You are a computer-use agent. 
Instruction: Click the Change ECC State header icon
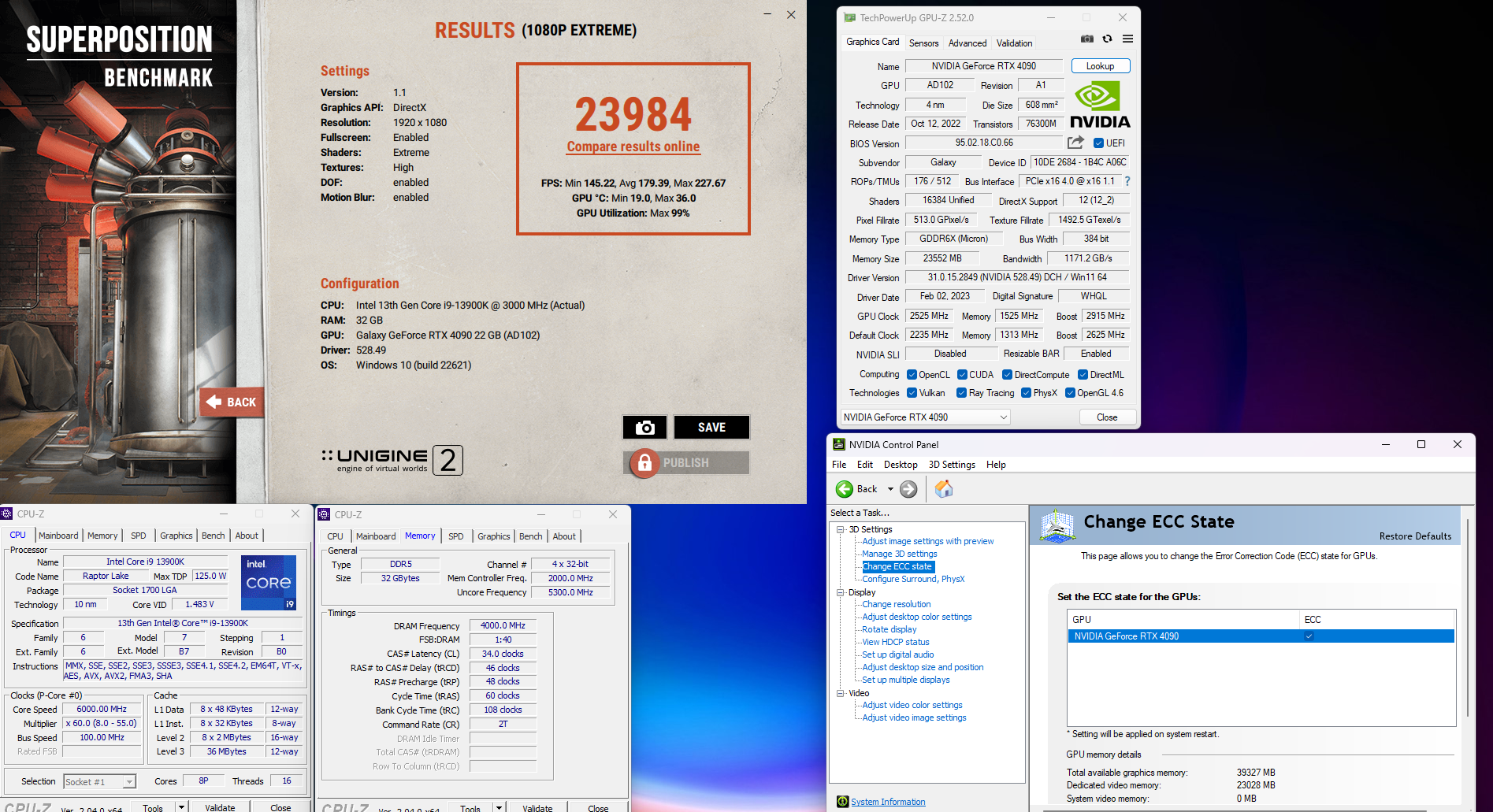(1057, 525)
